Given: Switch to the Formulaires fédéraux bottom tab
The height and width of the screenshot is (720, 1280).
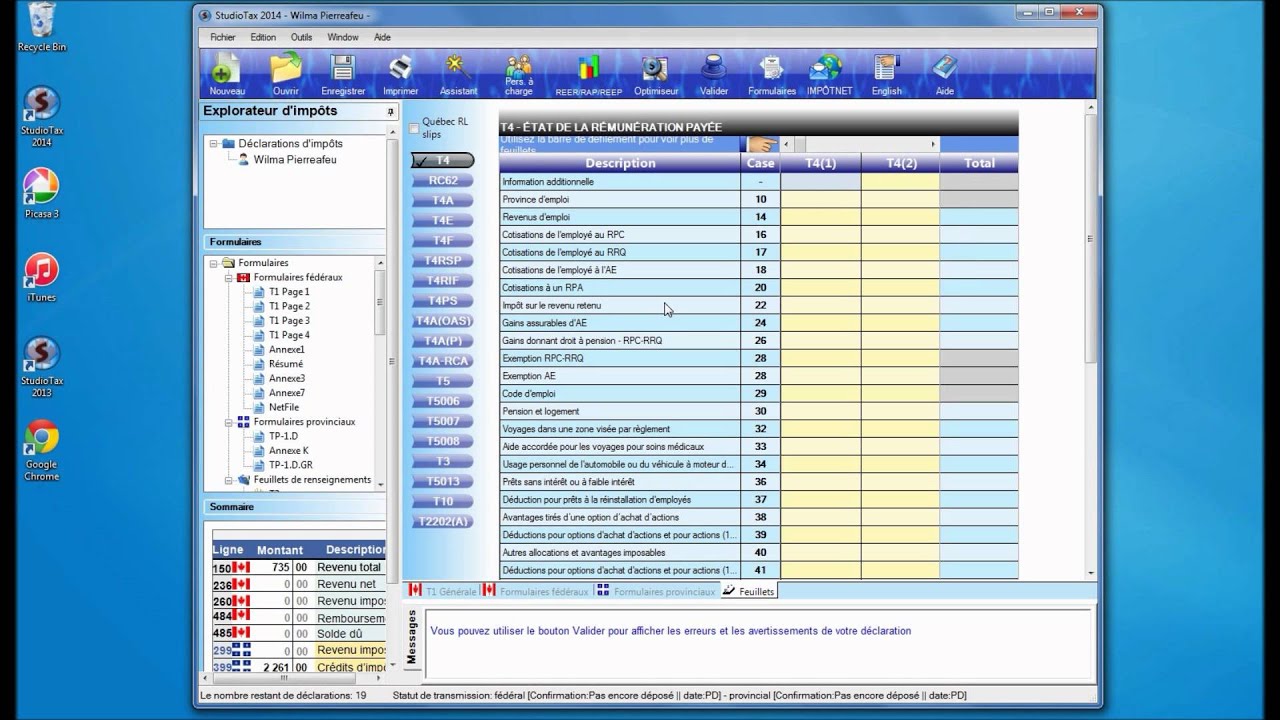Looking at the screenshot, I should tap(536, 591).
